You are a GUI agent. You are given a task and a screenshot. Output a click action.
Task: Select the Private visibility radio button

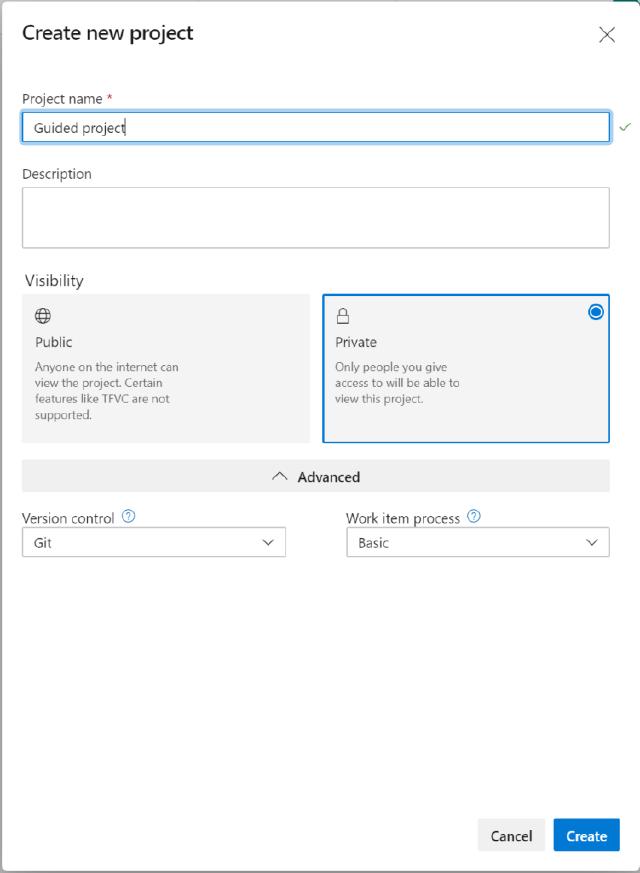click(596, 312)
